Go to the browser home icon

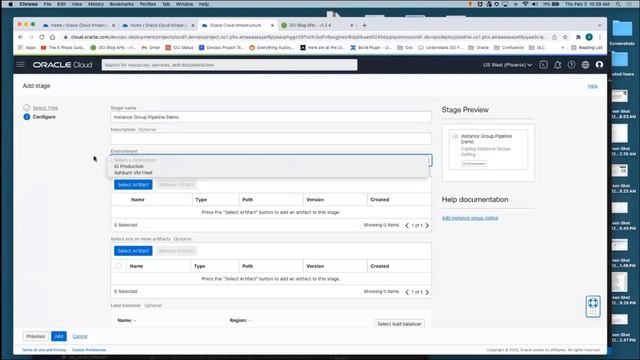point(52,37)
